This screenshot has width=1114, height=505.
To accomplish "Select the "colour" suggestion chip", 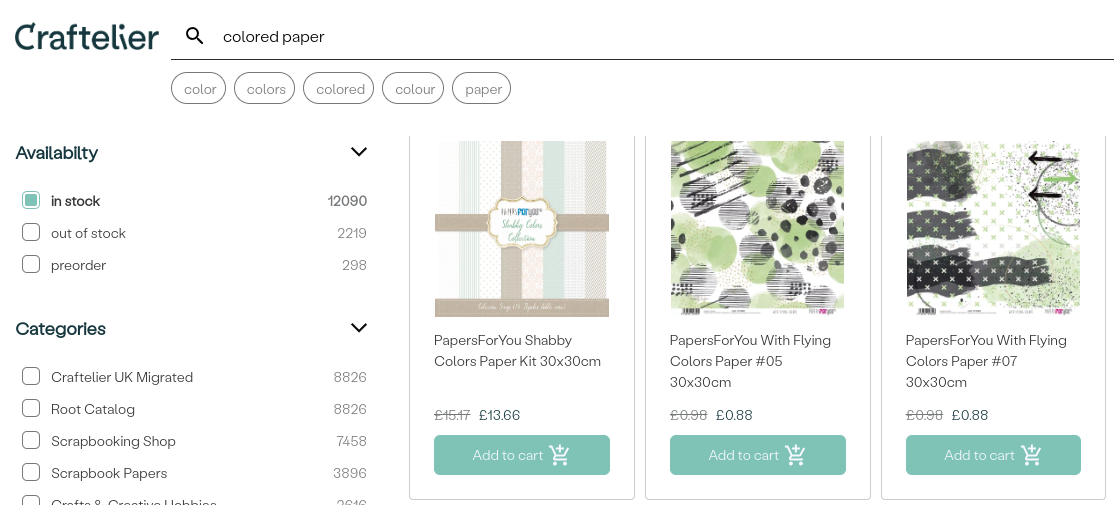I will point(414,89).
